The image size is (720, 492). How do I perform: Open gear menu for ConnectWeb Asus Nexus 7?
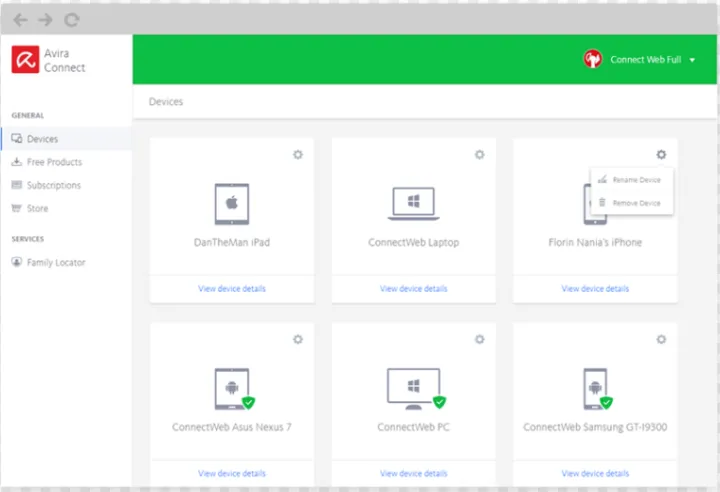coord(298,340)
